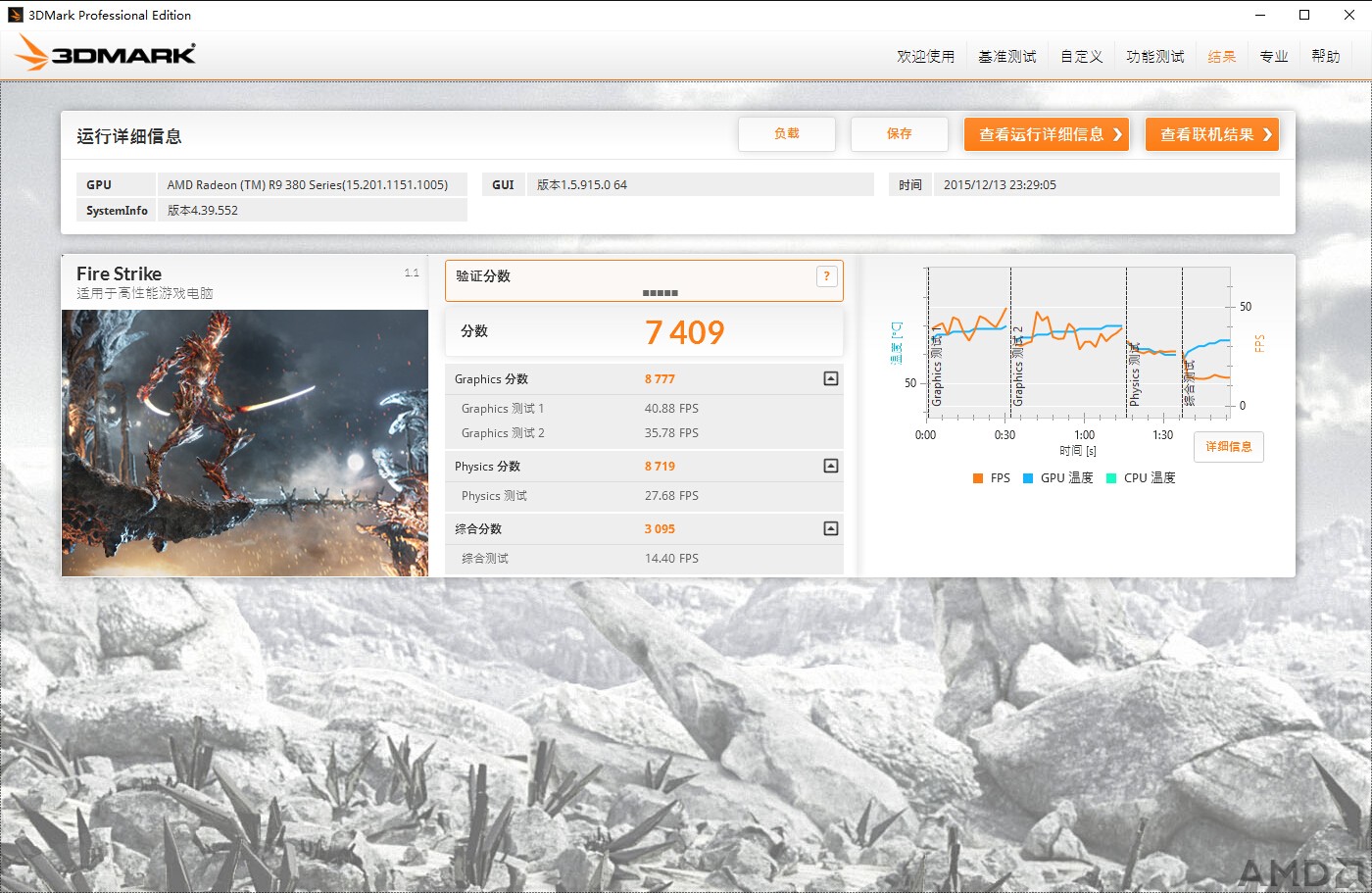Click the Graphics score value 8 777
Viewport: 1372px width, 893px height.
[660, 379]
